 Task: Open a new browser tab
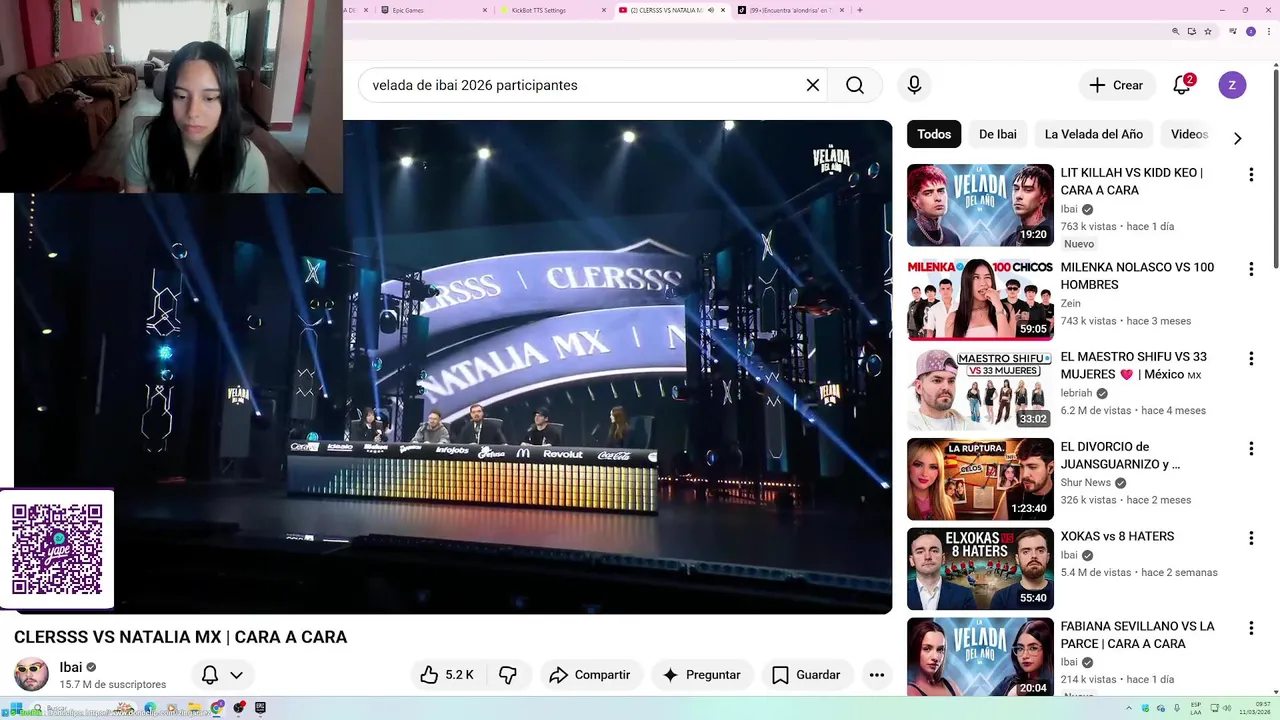pyautogui.click(x=860, y=10)
